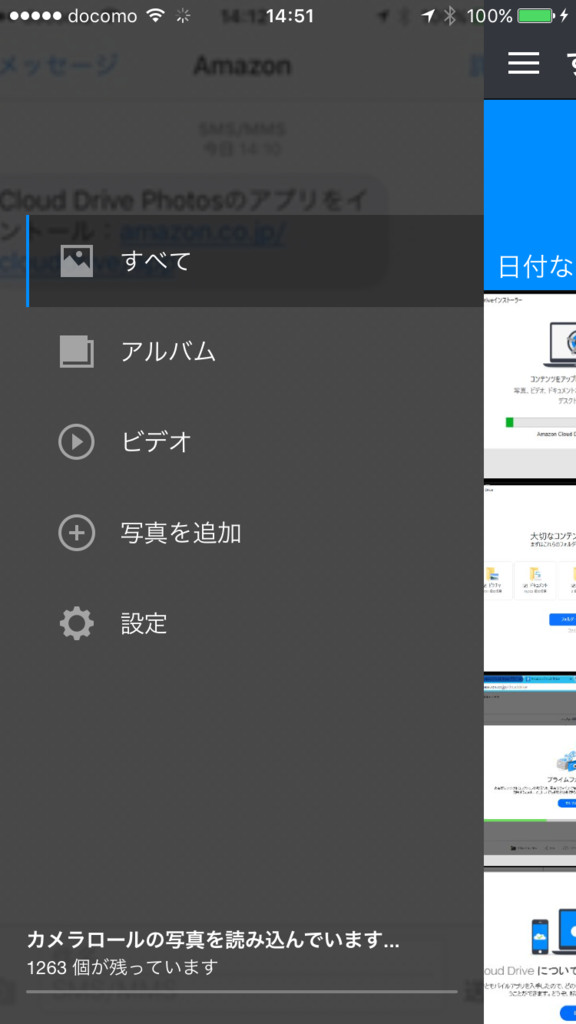Image resolution: width=576 pixels, height=1024 pixels.
Task: Tap the Wi-Fi icon in status bar
Action: coord(155,16)
